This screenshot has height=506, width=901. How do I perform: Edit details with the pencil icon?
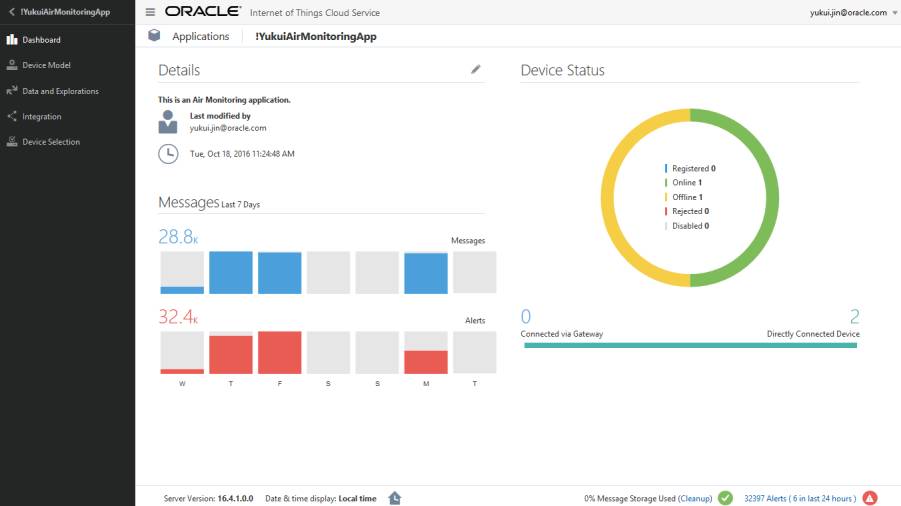(475, 69)
